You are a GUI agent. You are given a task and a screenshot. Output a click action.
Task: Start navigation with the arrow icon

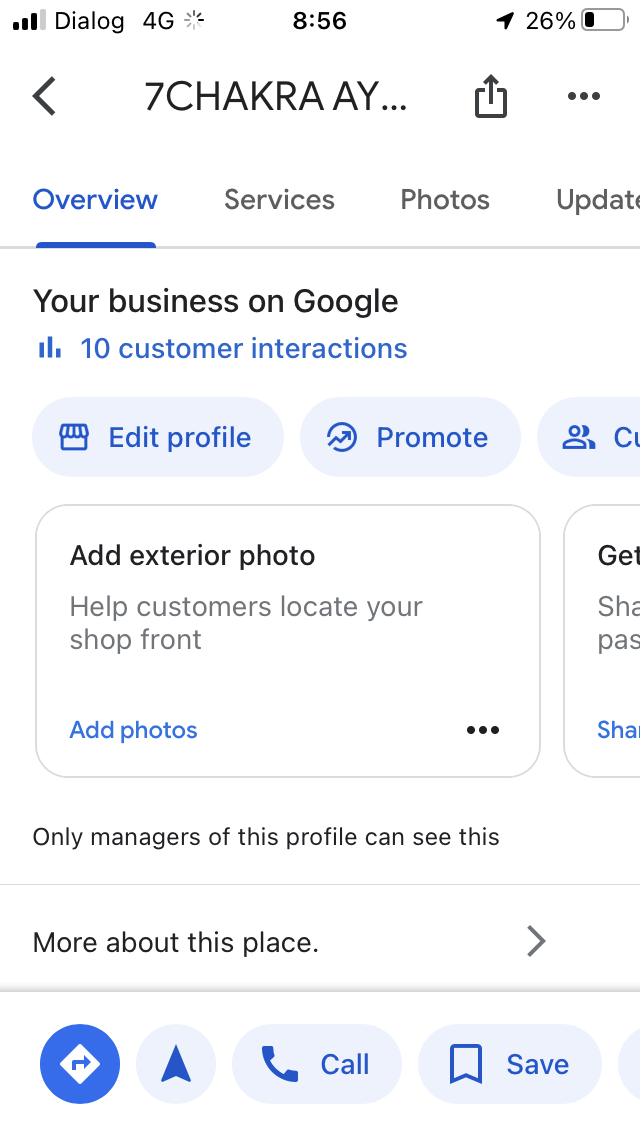[x=176, y=1064]
